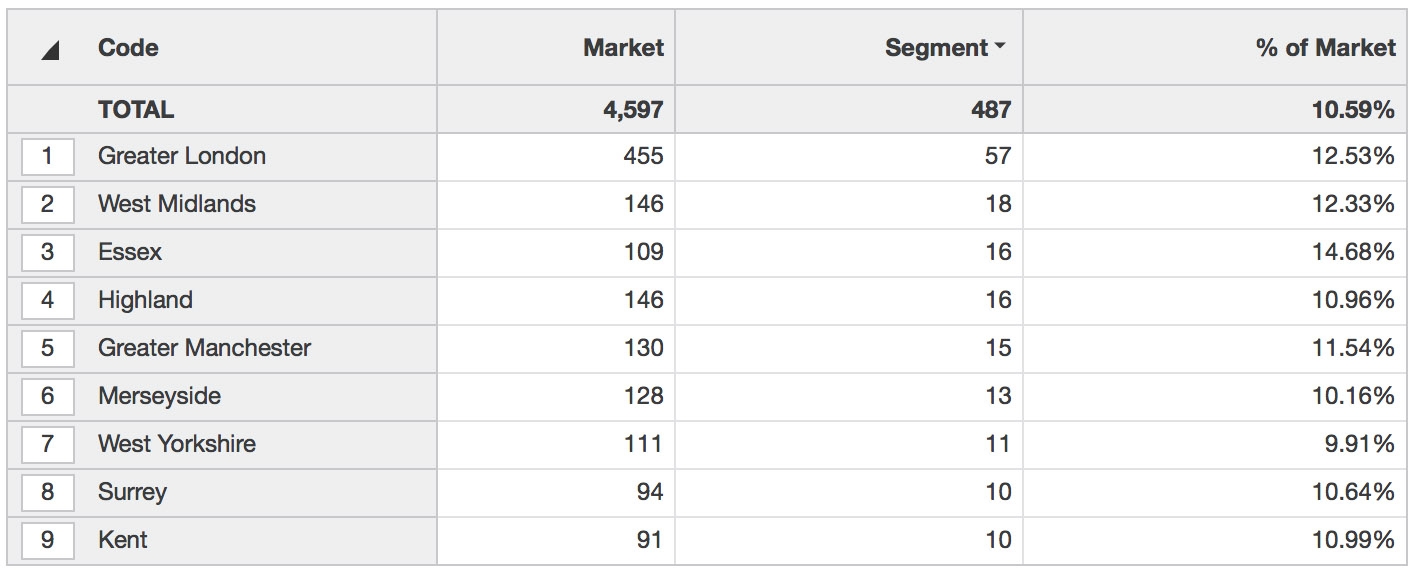Click the row 7 number box
The height and width of the screenshot is (570, 1412).
pos(47,445)
